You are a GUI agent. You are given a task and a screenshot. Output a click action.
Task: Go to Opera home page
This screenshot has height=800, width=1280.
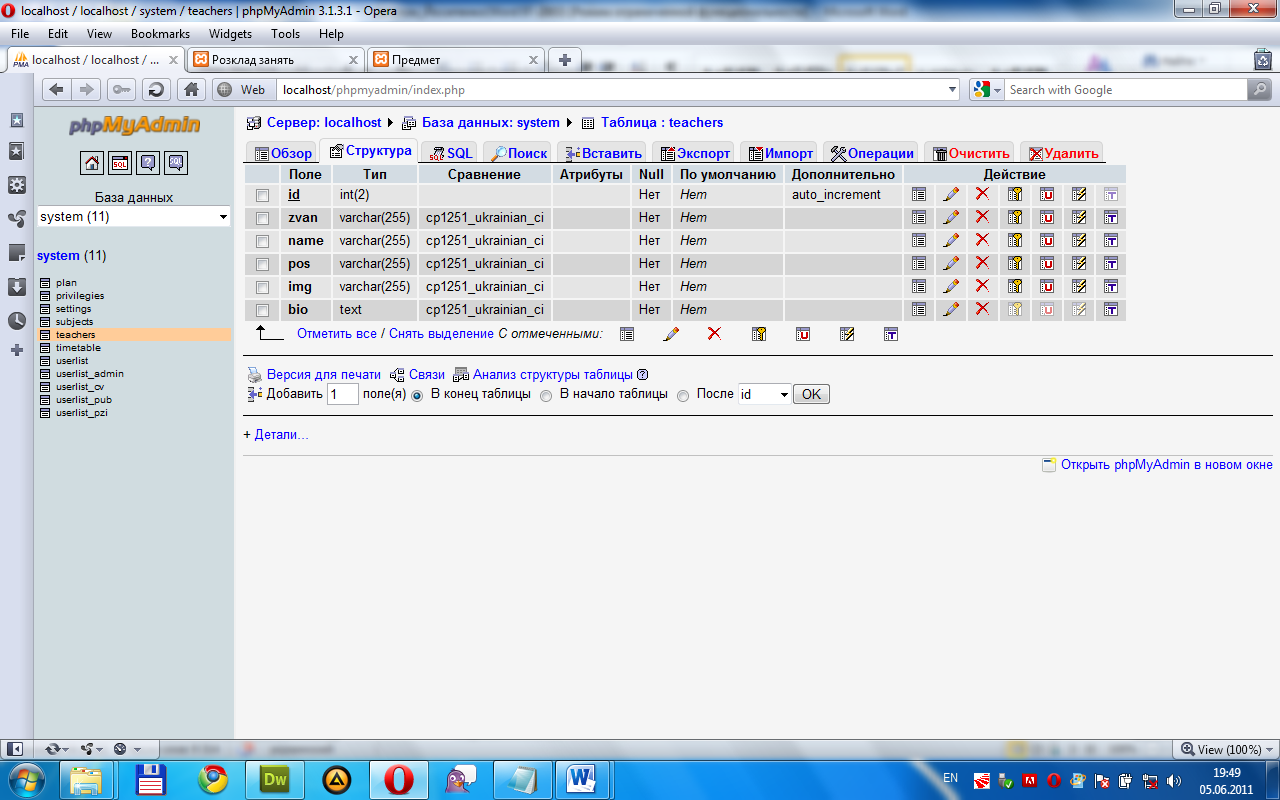tap(191, 90)
